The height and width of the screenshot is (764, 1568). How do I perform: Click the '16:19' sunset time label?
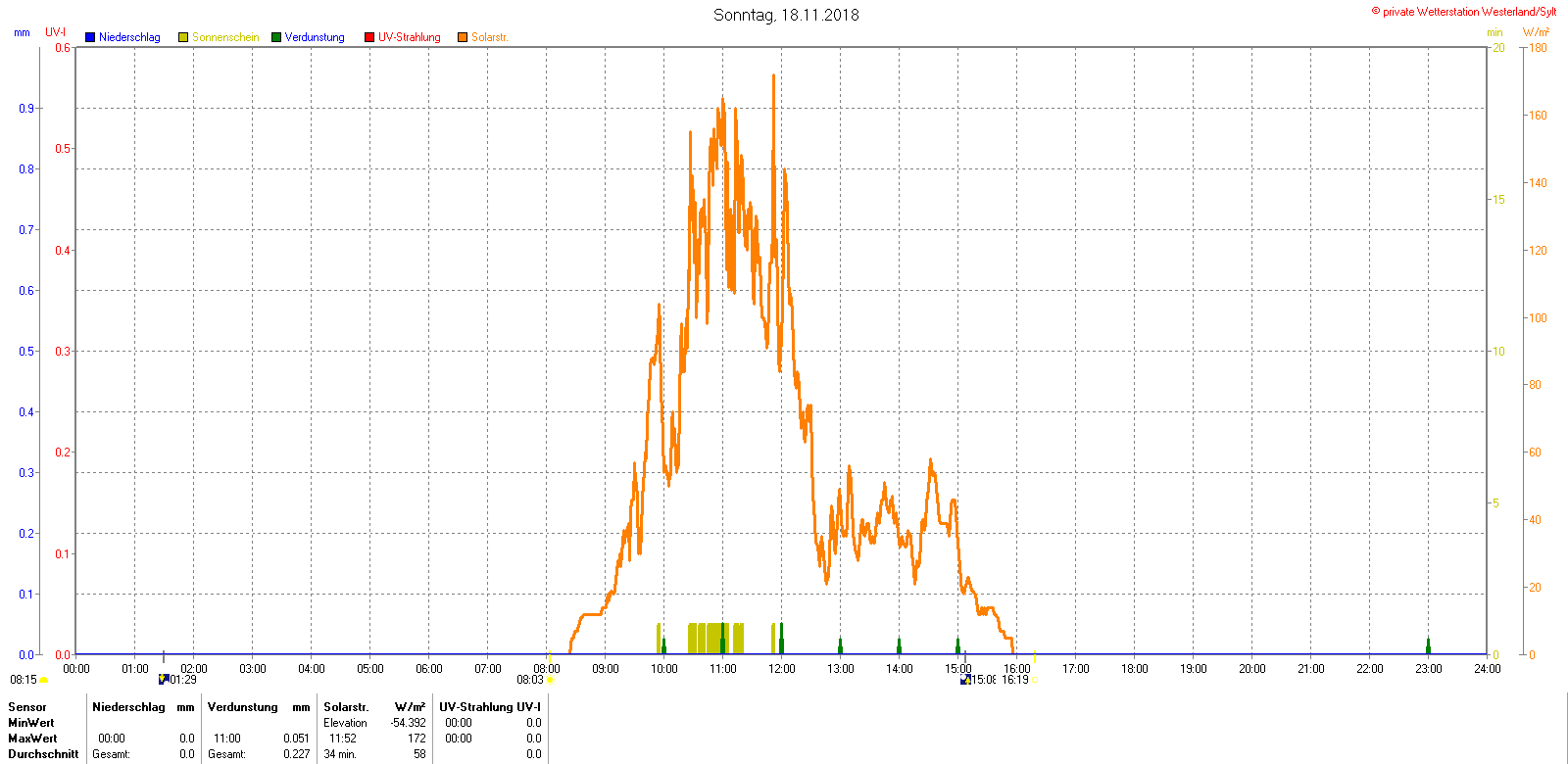tap(1015, 680)
